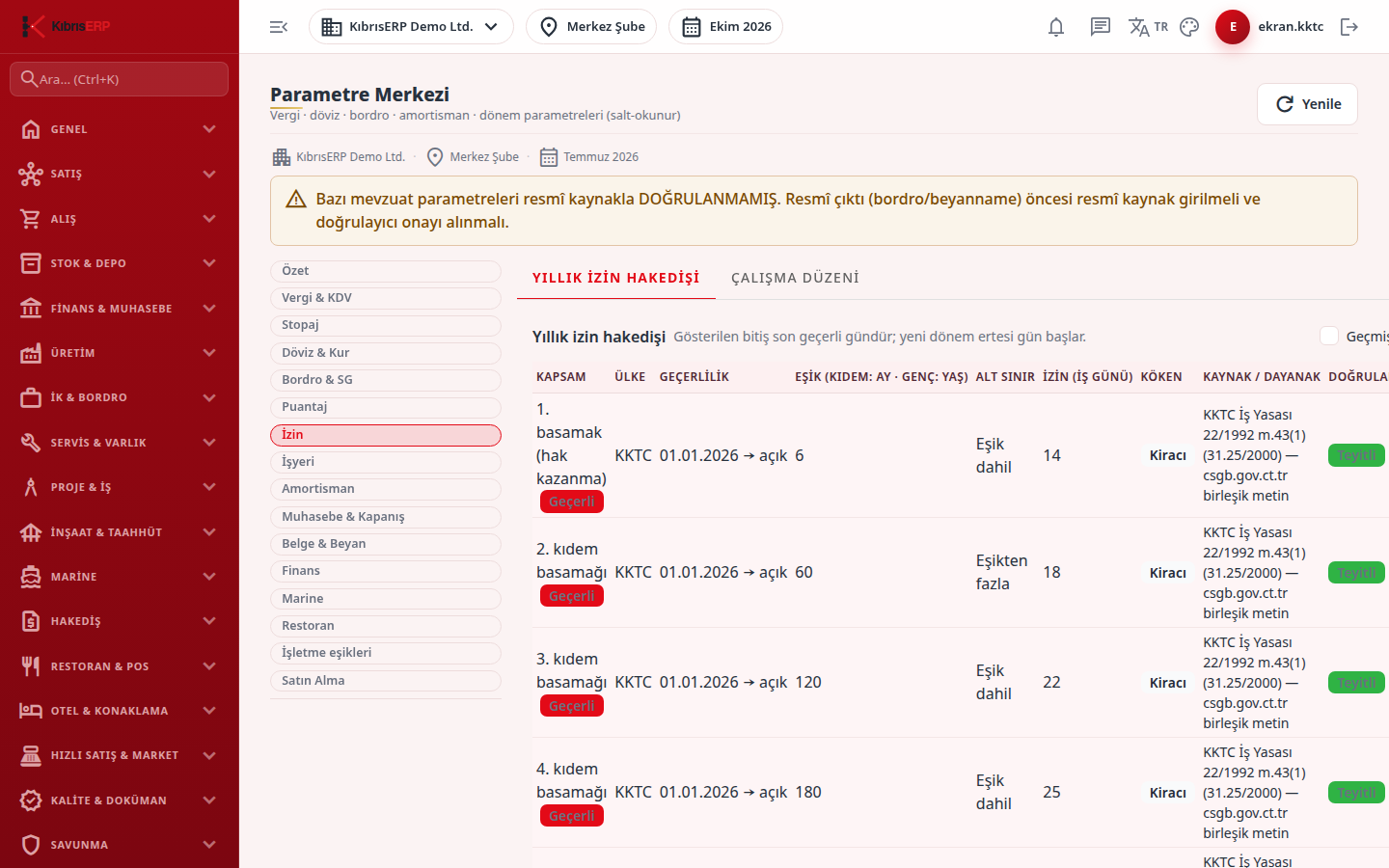Open the Üretim factory icon
Viewport: 1389px width, 868px height.
(x=31, y=353)
